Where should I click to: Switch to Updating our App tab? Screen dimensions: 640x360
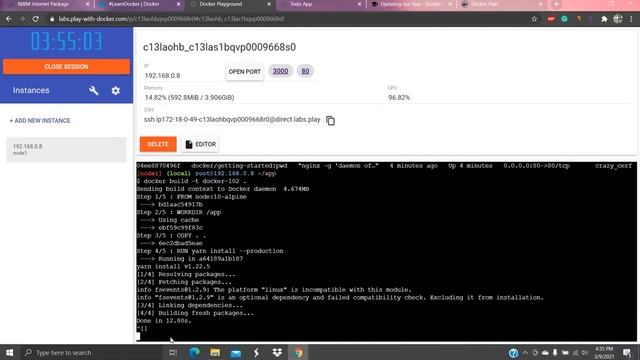click(x=410, y=4)
